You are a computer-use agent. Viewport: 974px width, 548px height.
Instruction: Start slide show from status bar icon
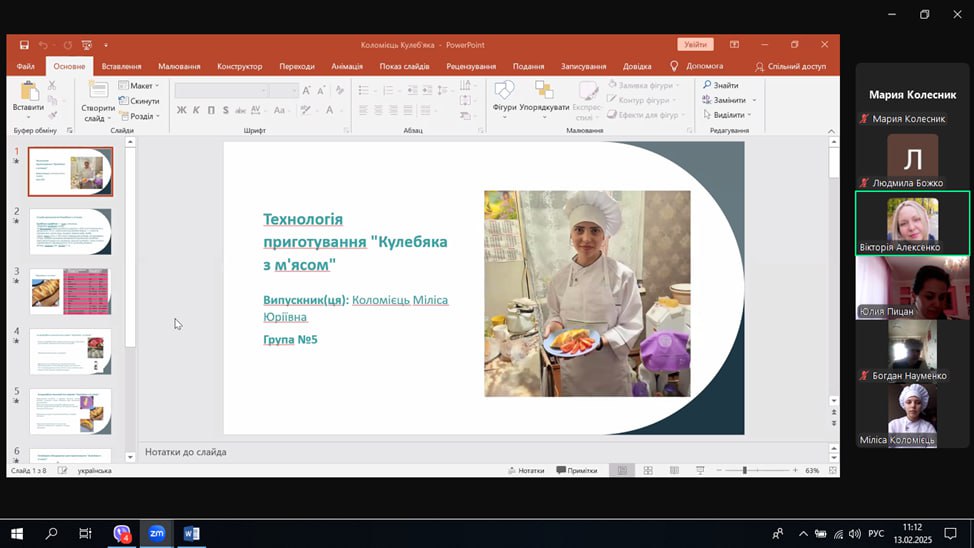tap(700, 470)
